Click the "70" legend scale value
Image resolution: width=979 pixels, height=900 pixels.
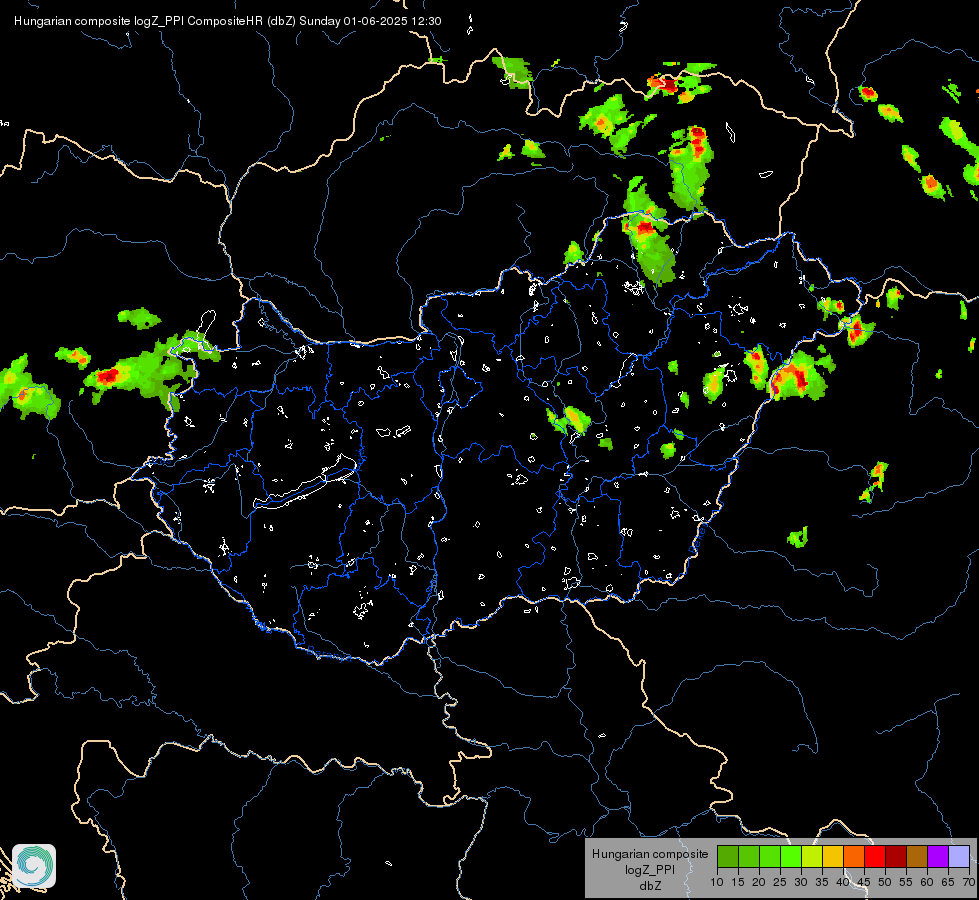[x=968, y=883]
